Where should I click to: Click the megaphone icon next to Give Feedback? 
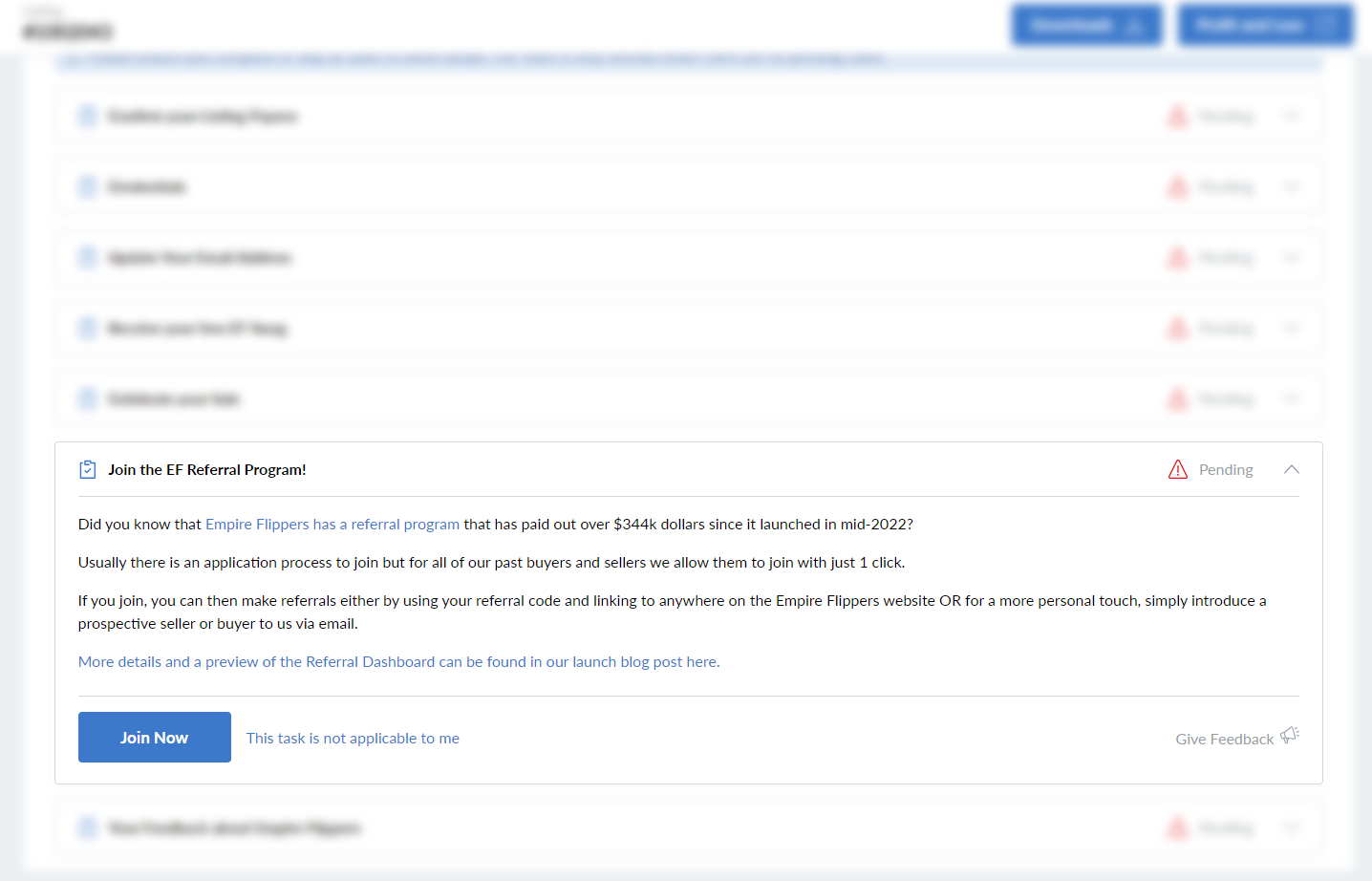(1290, 735)
